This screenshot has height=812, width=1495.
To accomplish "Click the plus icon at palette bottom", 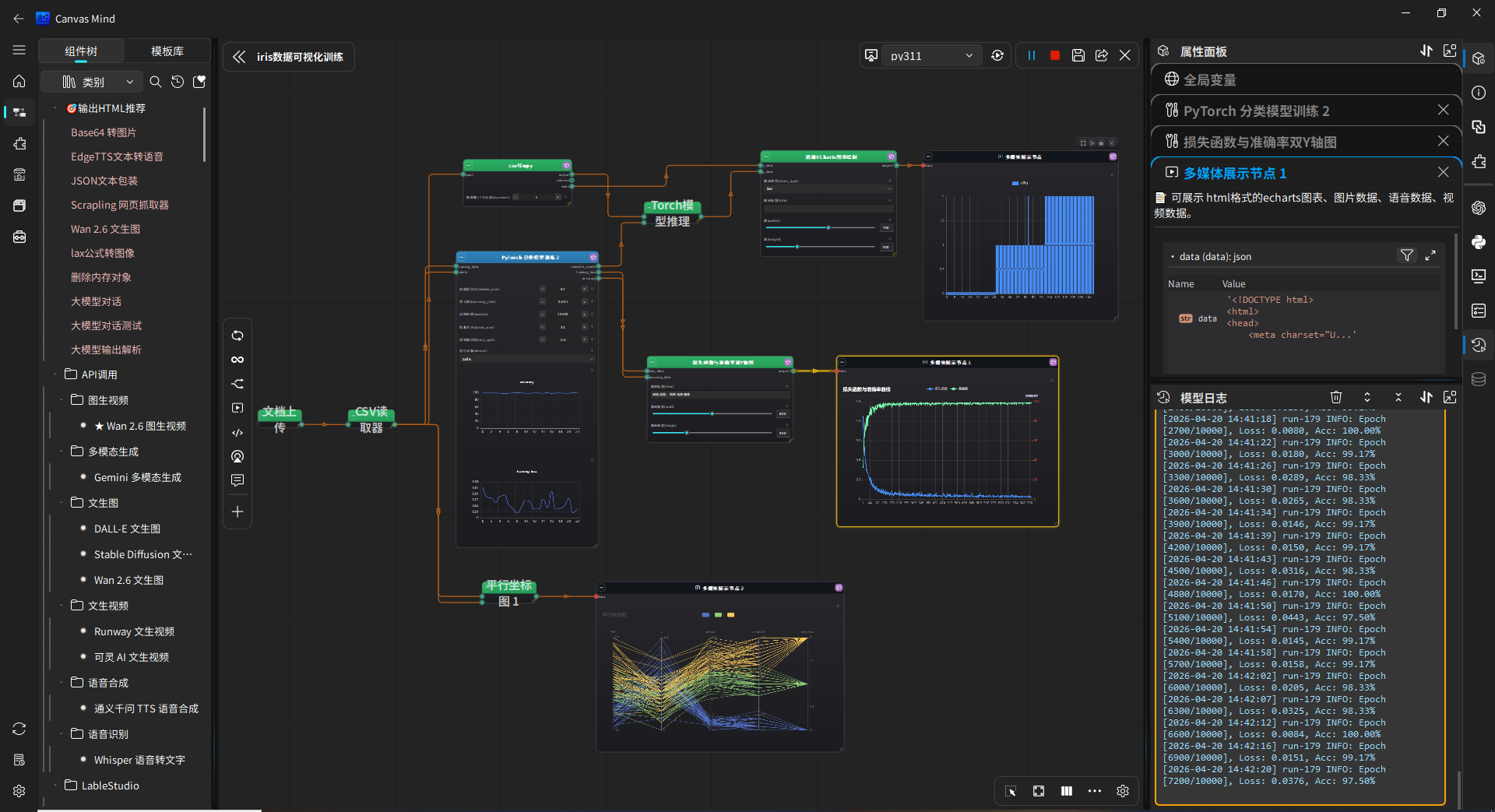I will 237,511.
